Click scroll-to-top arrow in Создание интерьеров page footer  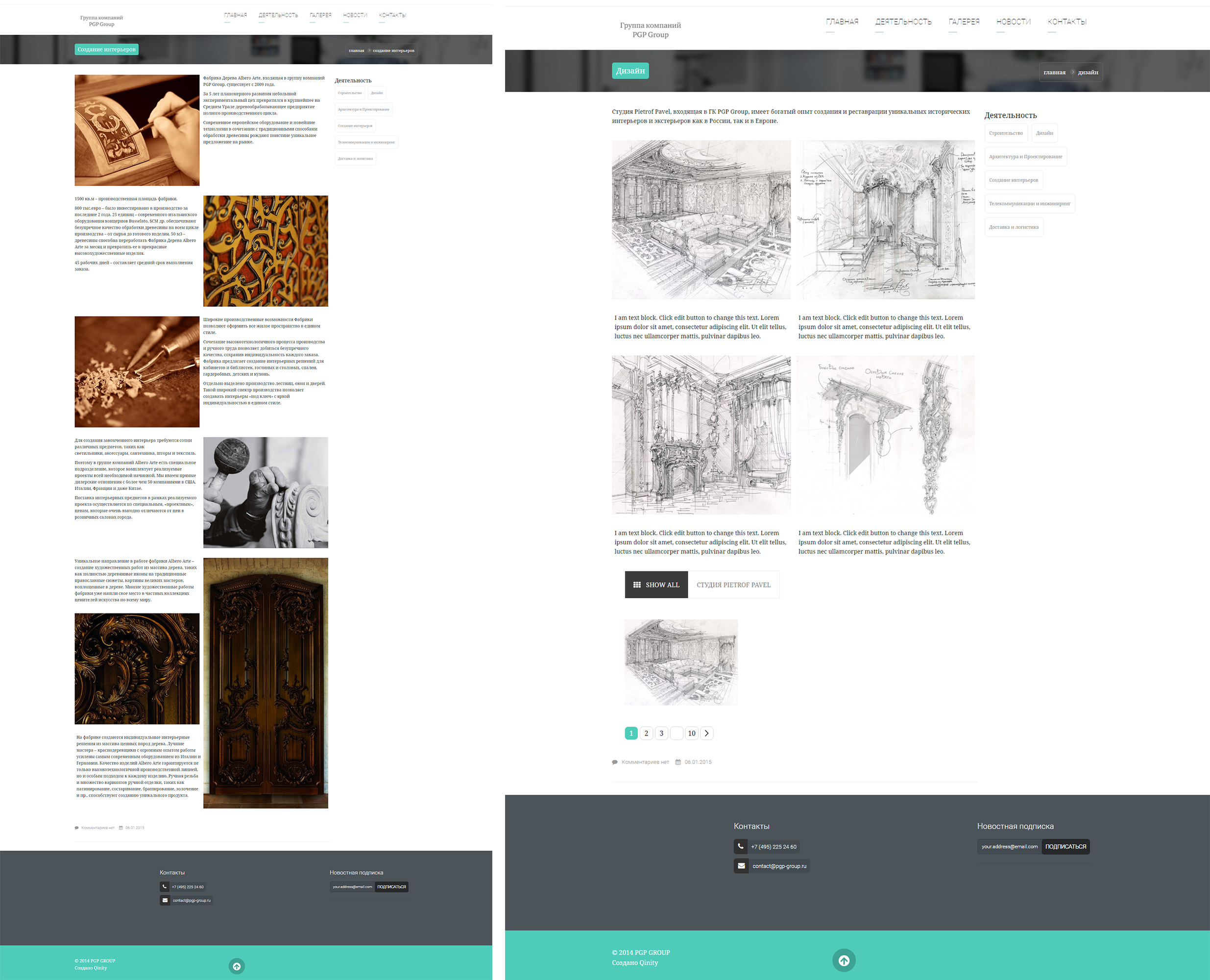click(237, 966)
